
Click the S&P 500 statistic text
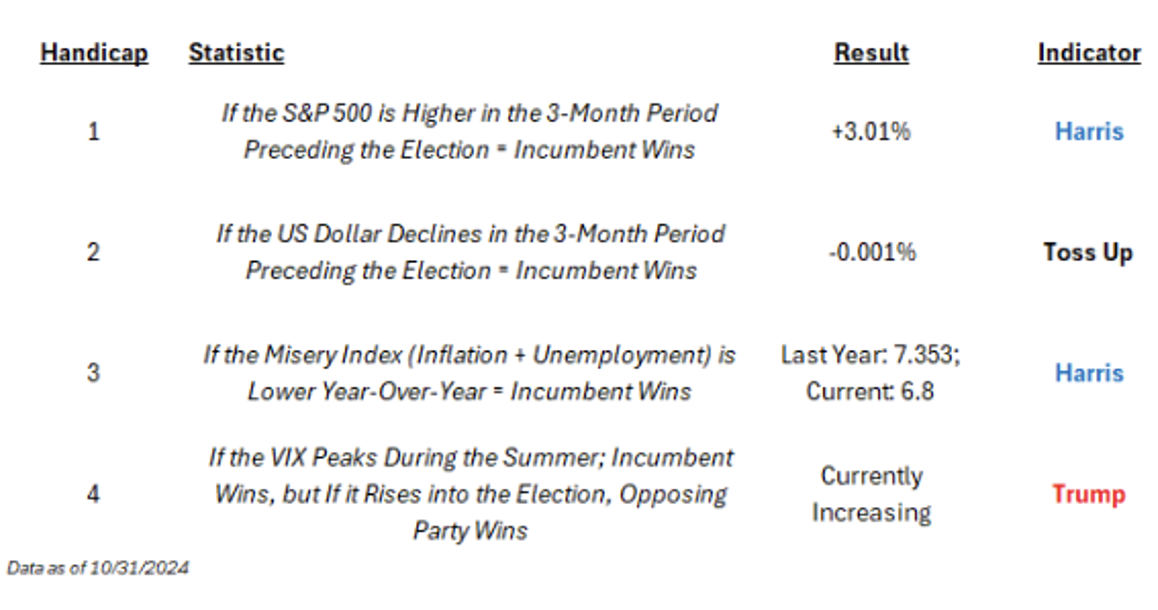(470, 131)
